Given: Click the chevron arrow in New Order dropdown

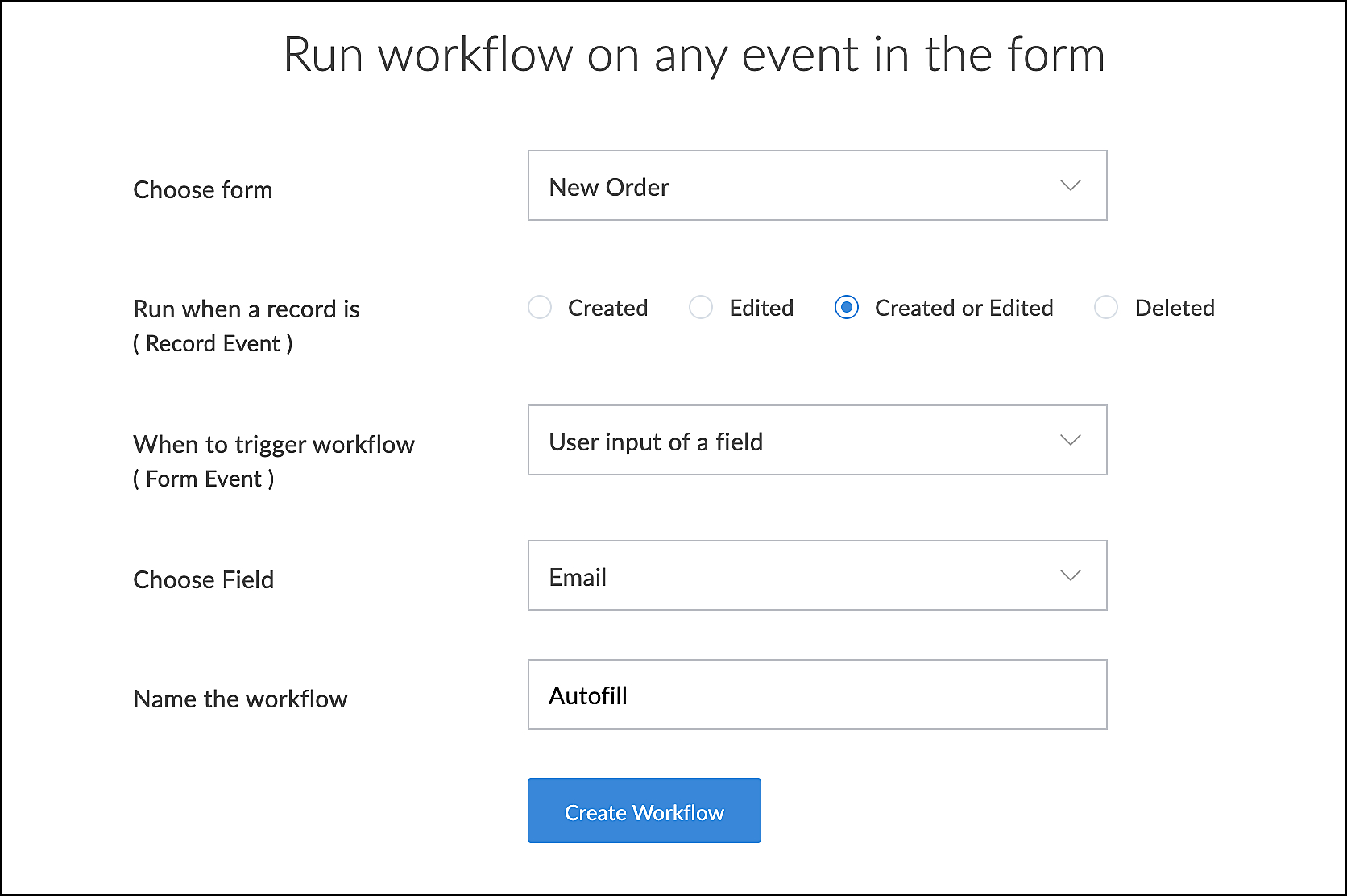Looking at the screenshot, I should pyautogui.click(x=1070, y=186).
